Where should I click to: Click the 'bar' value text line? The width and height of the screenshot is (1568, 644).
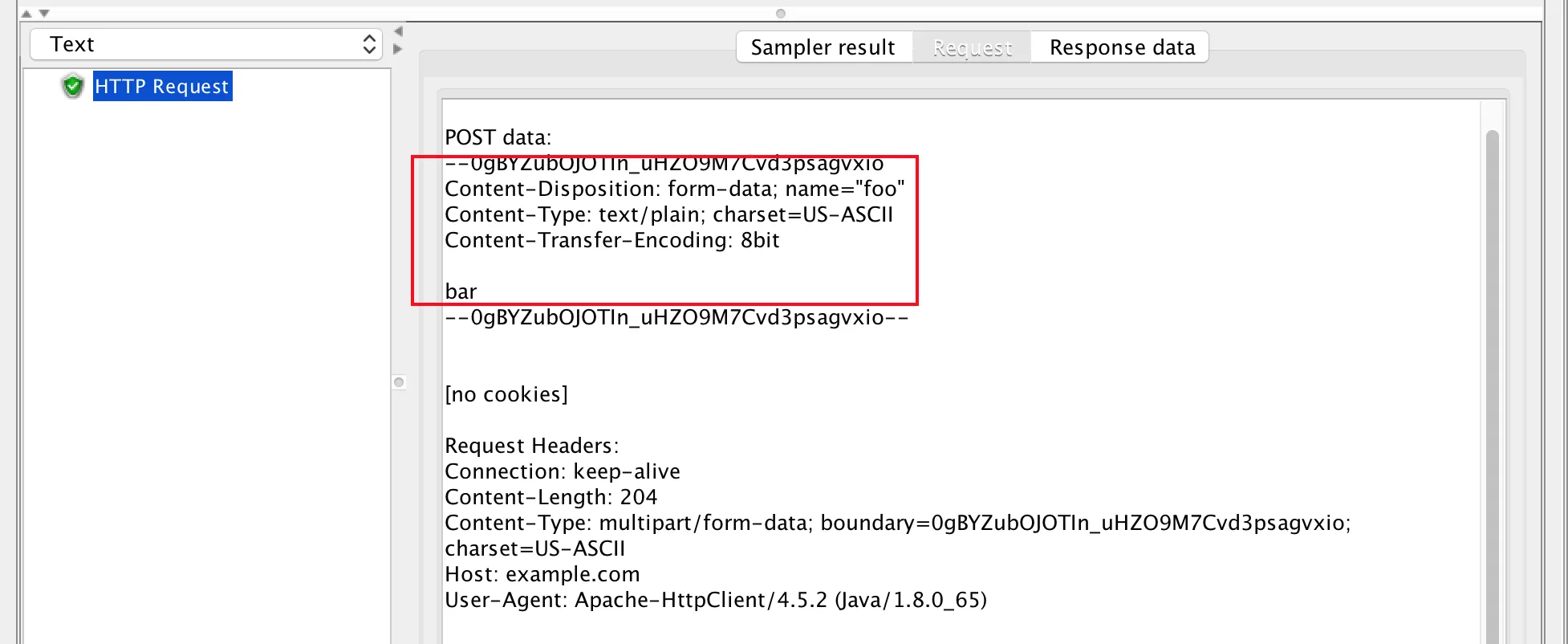coord(461,291)
